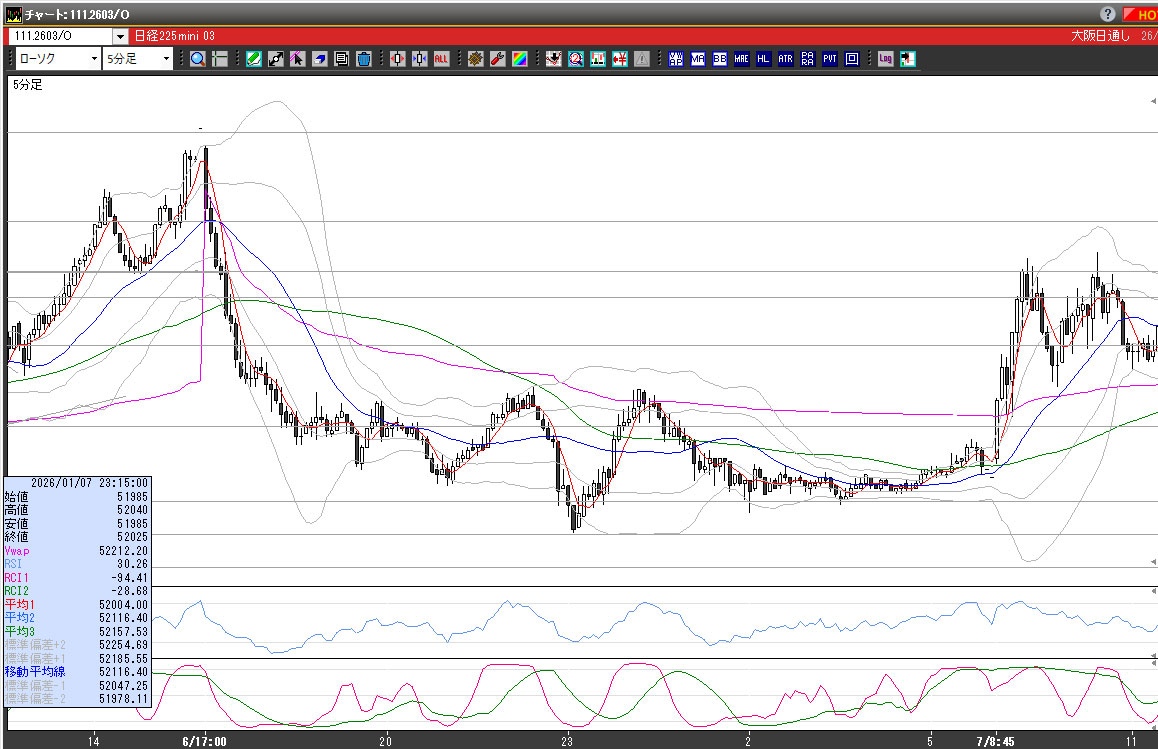
Task: Toggle the MA moving average indicator
Action: (x=697, y=59)
